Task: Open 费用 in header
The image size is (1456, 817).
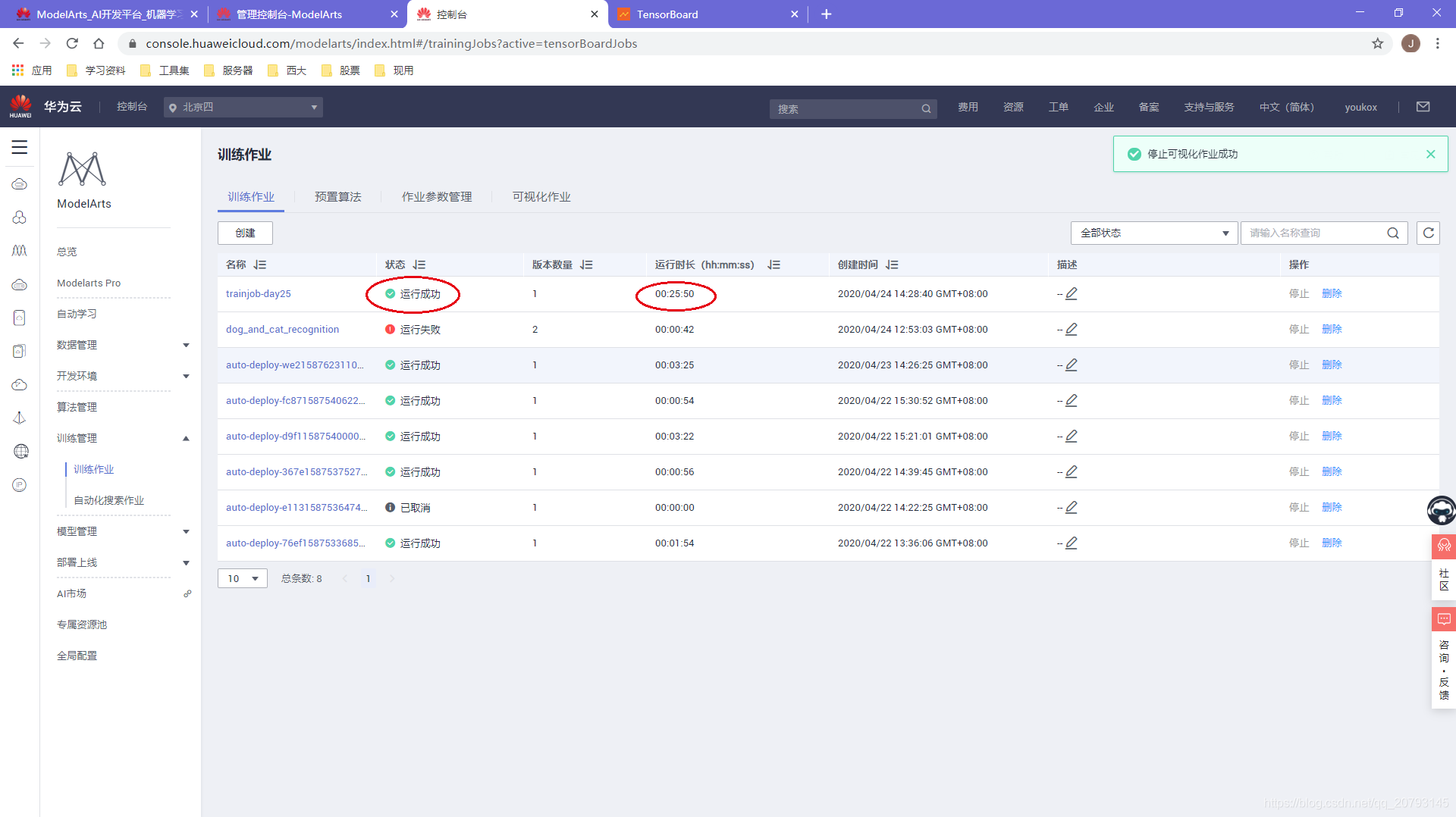Action: click(x=968, y=107)
